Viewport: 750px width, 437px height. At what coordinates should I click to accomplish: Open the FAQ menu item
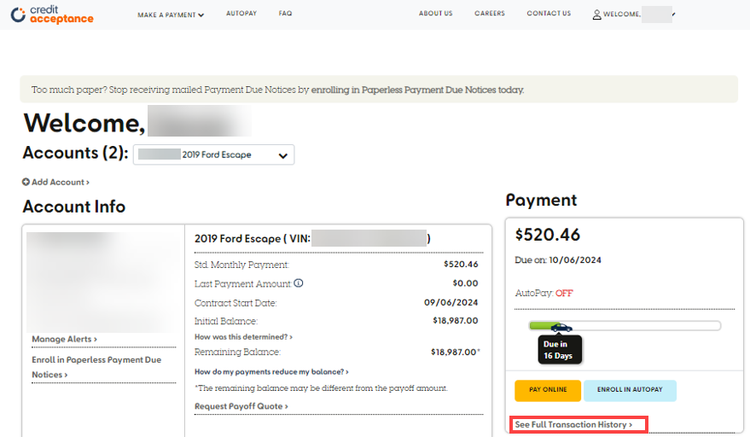(285, 15)
